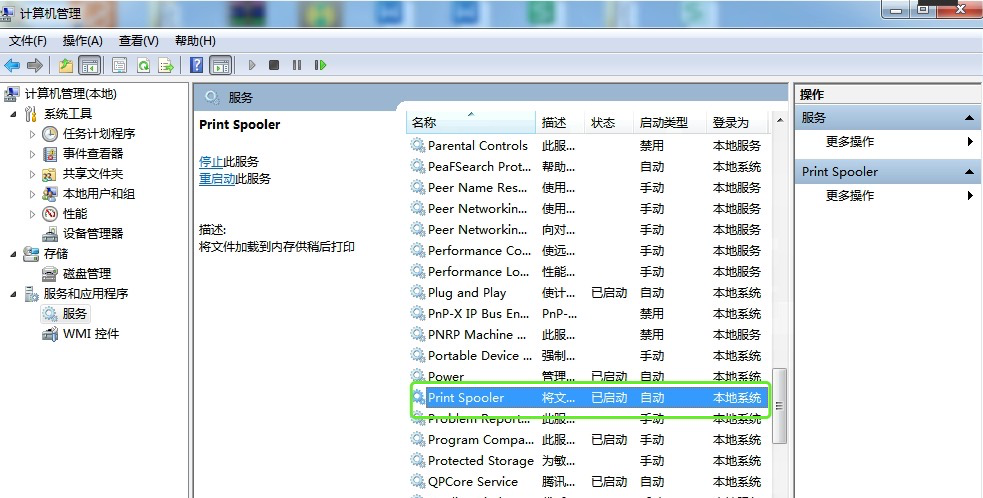
Task: Select the Plug and Play service gear icon
Action: [x=418, y=292]
